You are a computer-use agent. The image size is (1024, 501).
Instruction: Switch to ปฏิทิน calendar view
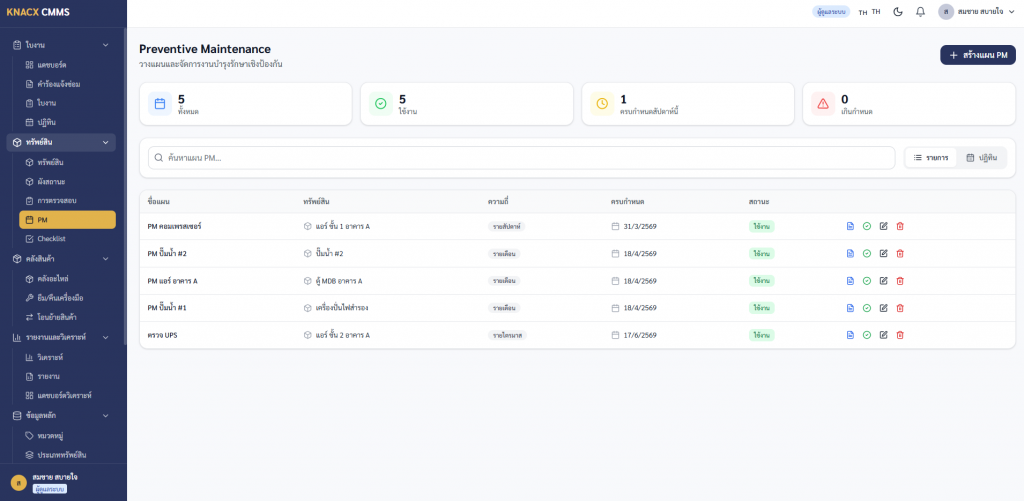coord(982,158)
